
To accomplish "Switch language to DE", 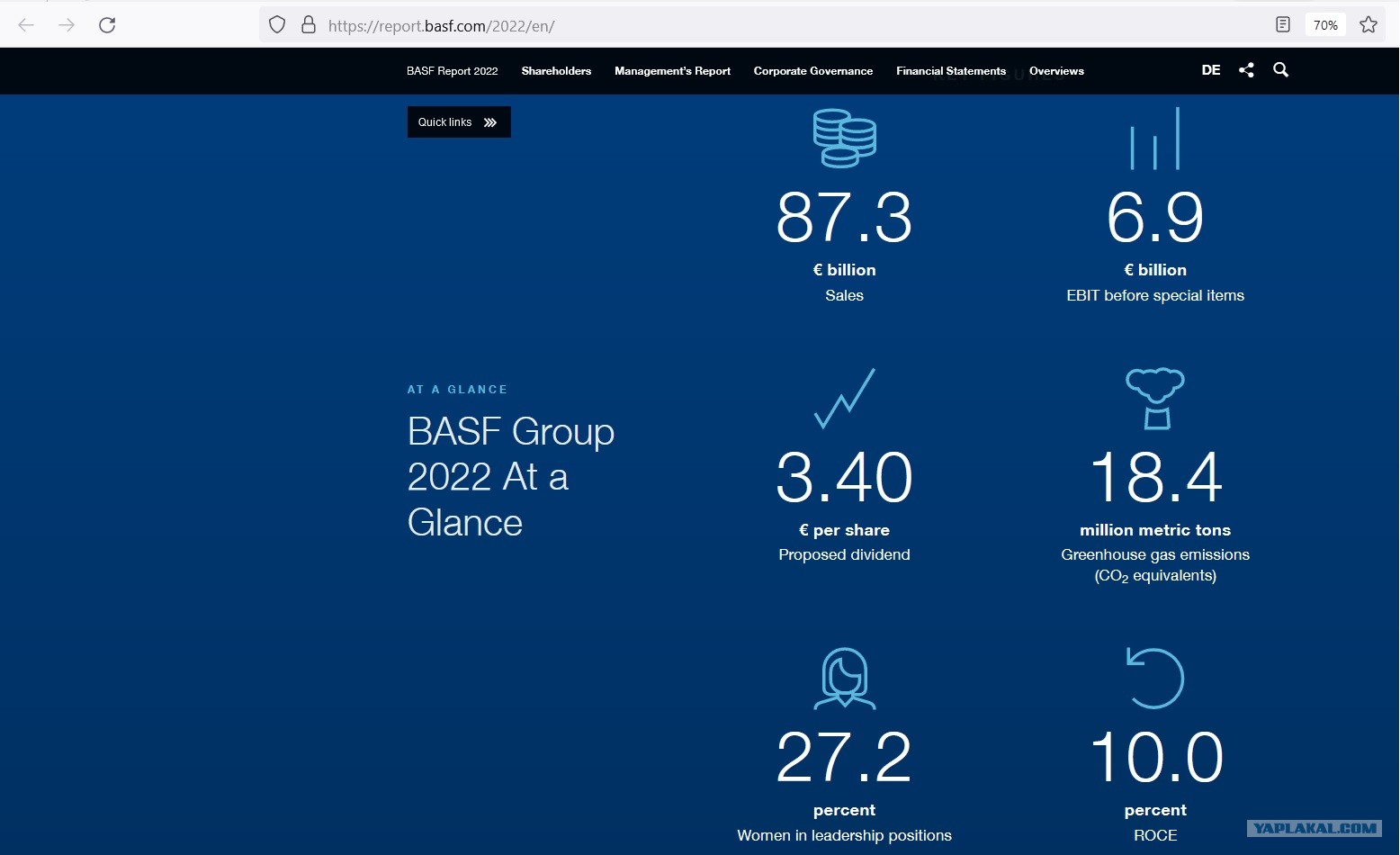I will (1211, 70).
